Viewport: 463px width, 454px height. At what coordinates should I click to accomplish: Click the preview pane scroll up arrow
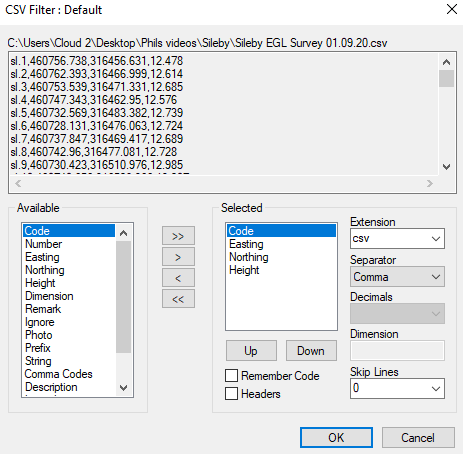click(446, 62)
